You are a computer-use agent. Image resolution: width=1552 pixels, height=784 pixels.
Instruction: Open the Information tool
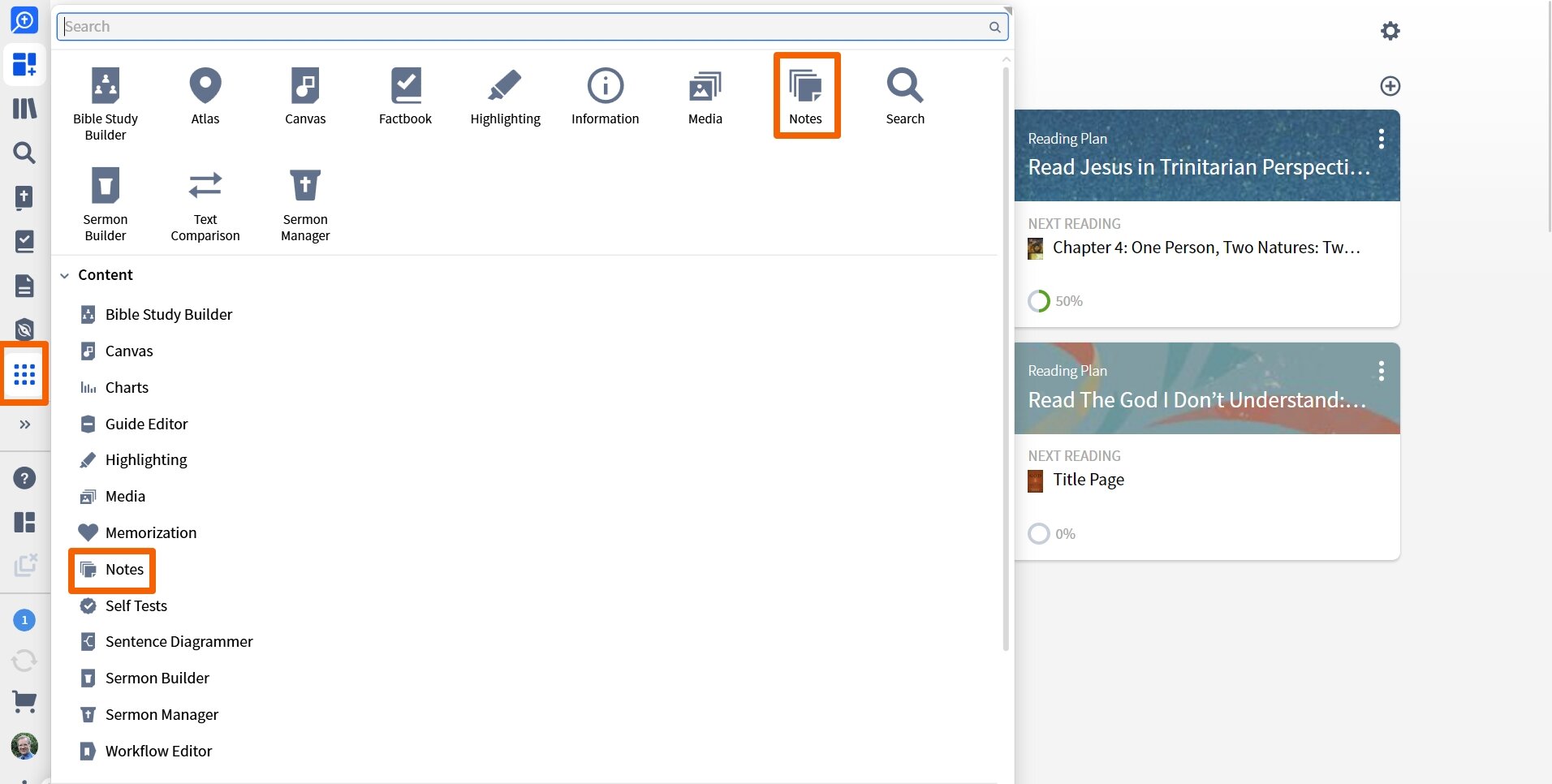(606, 96)
